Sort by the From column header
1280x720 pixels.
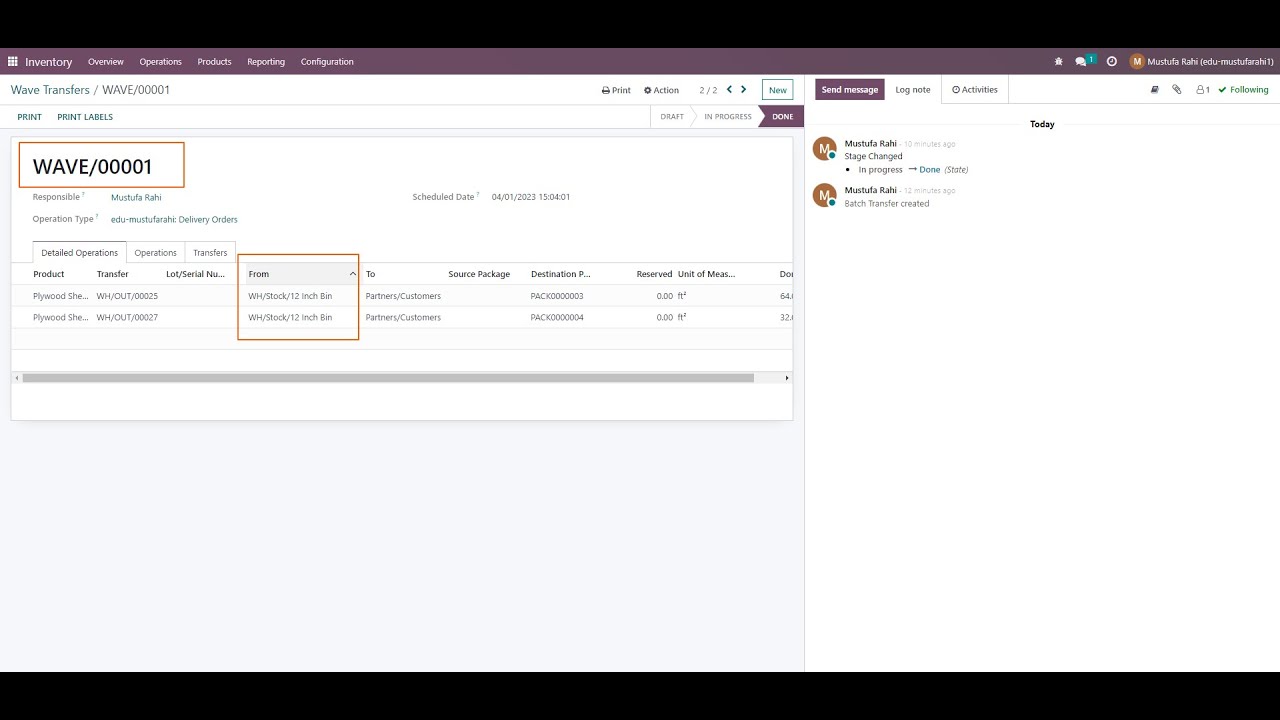click(300, 274)
